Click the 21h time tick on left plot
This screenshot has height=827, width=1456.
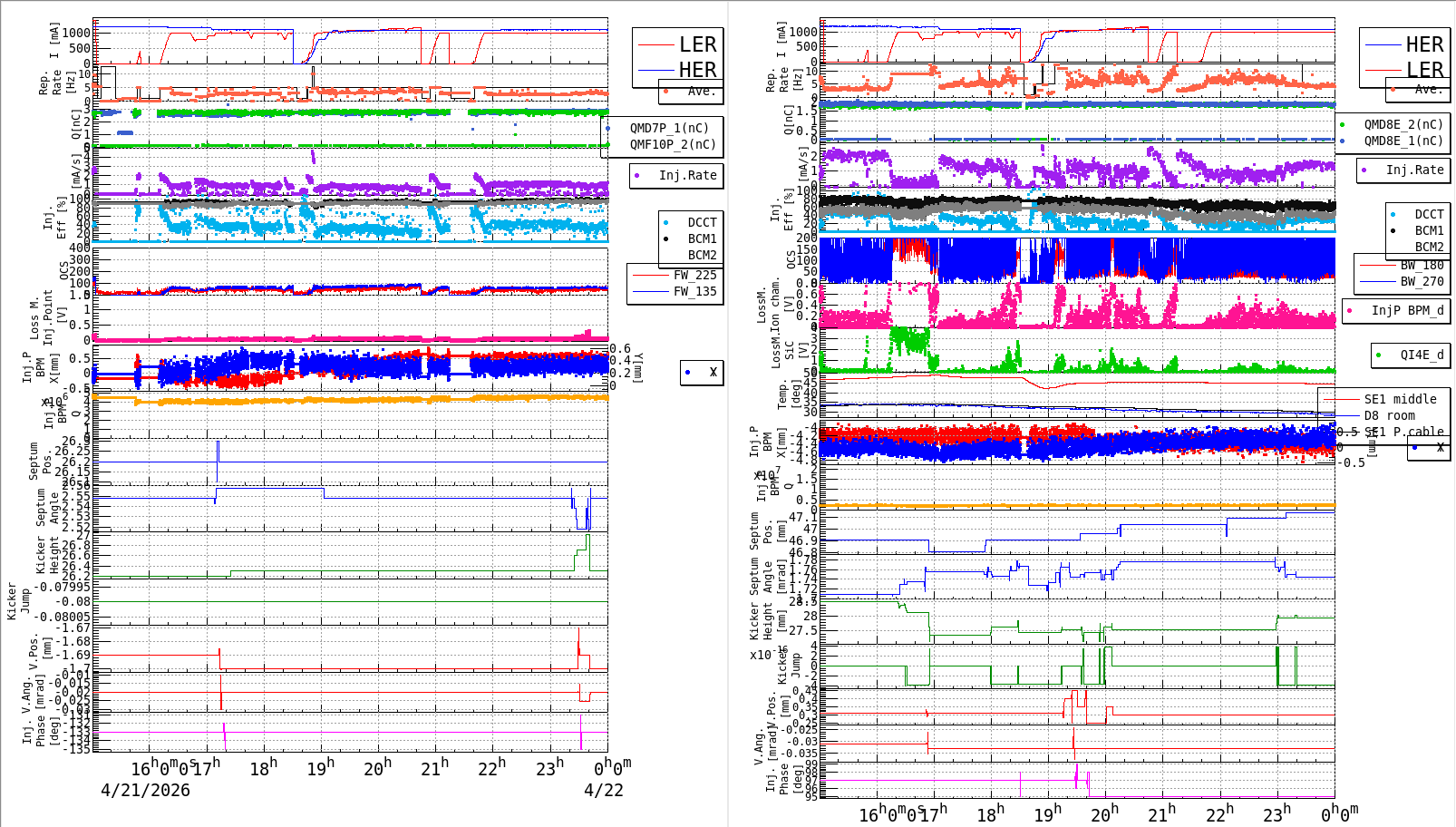(435, 767)
